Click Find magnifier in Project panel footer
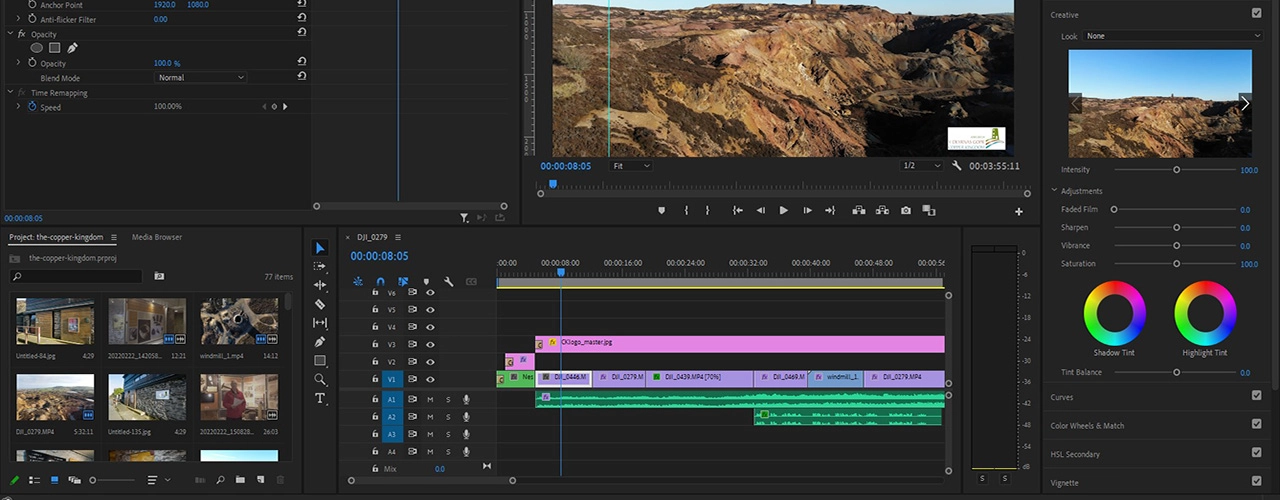Image resolution: width=1280 pixels, height=500 pixels. tap(220, 480)
